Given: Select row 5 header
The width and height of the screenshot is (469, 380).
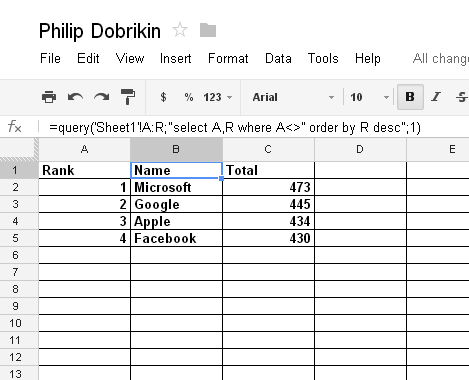Looking at the screenshot, I should pyautogui.click(x=19, y=238).
